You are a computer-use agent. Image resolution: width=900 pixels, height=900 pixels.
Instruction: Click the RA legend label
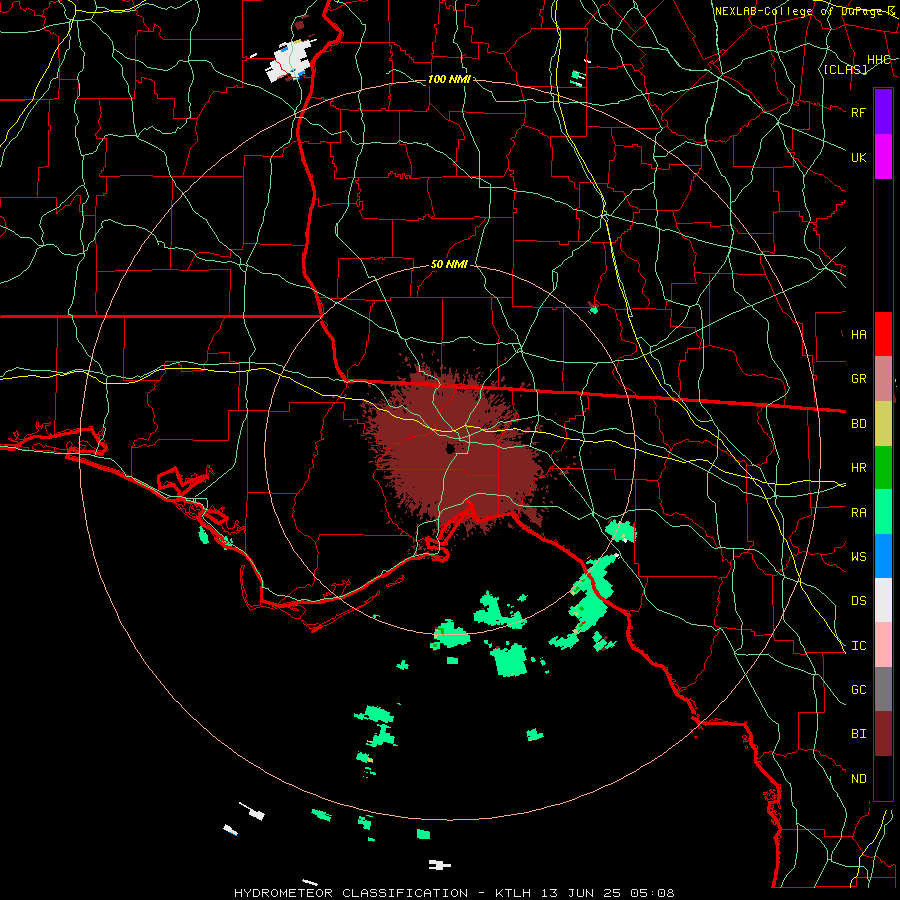point(858,512)
